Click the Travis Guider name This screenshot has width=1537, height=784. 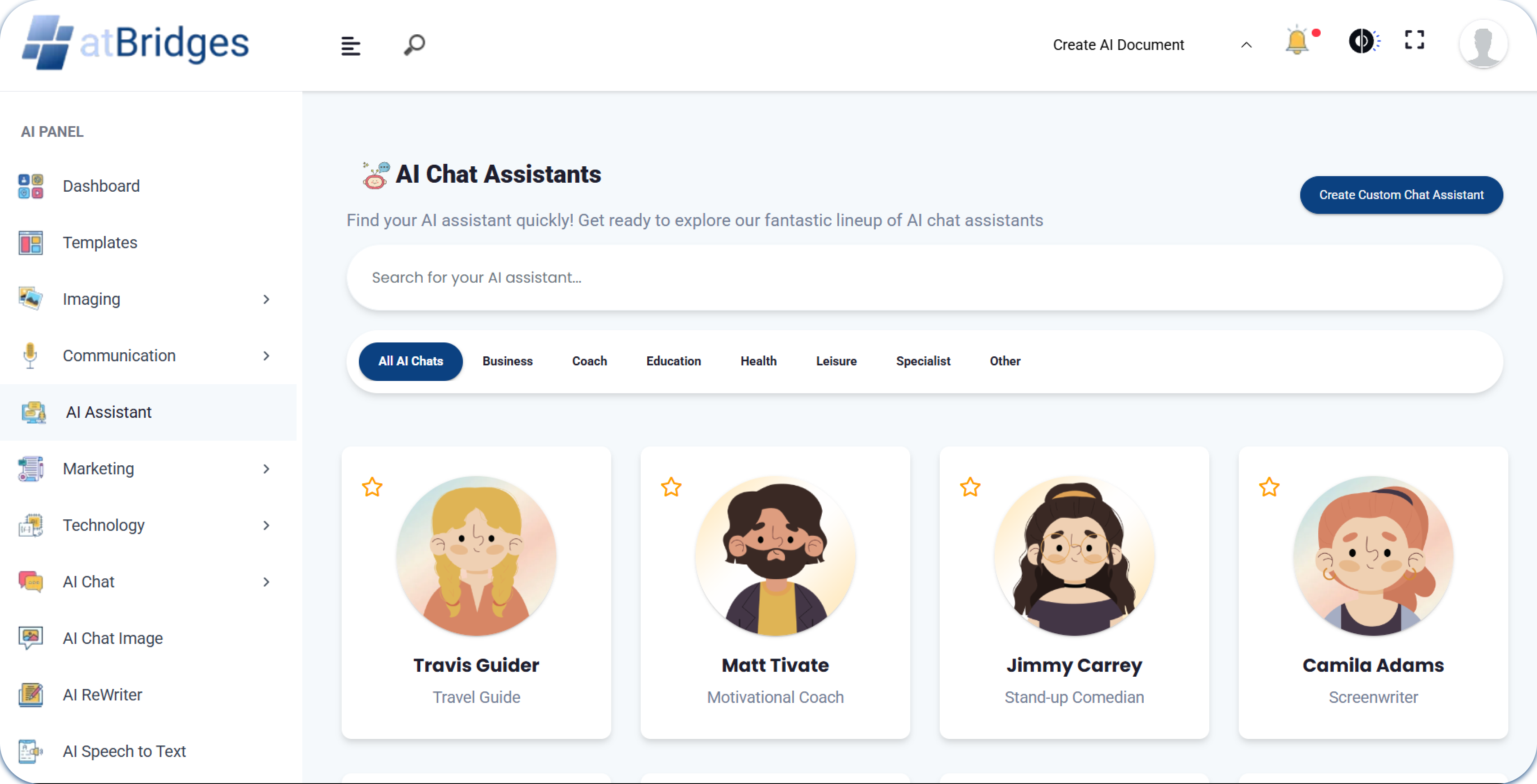476,665
